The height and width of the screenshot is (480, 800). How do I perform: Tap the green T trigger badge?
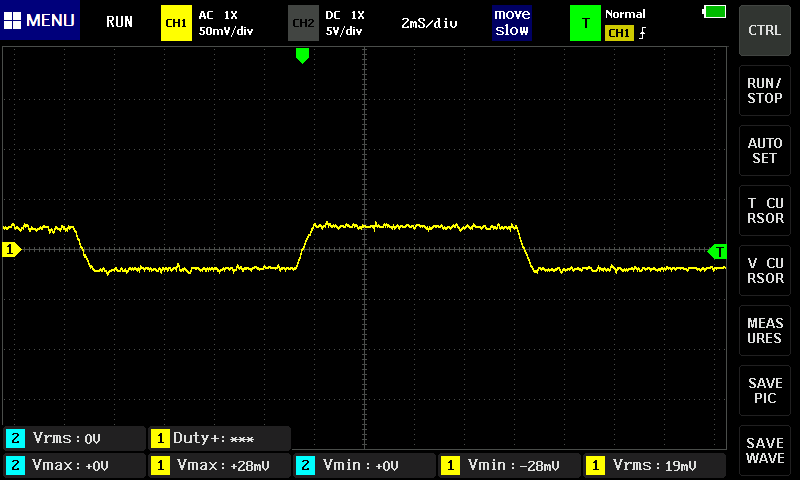click(x=585, y=23)
